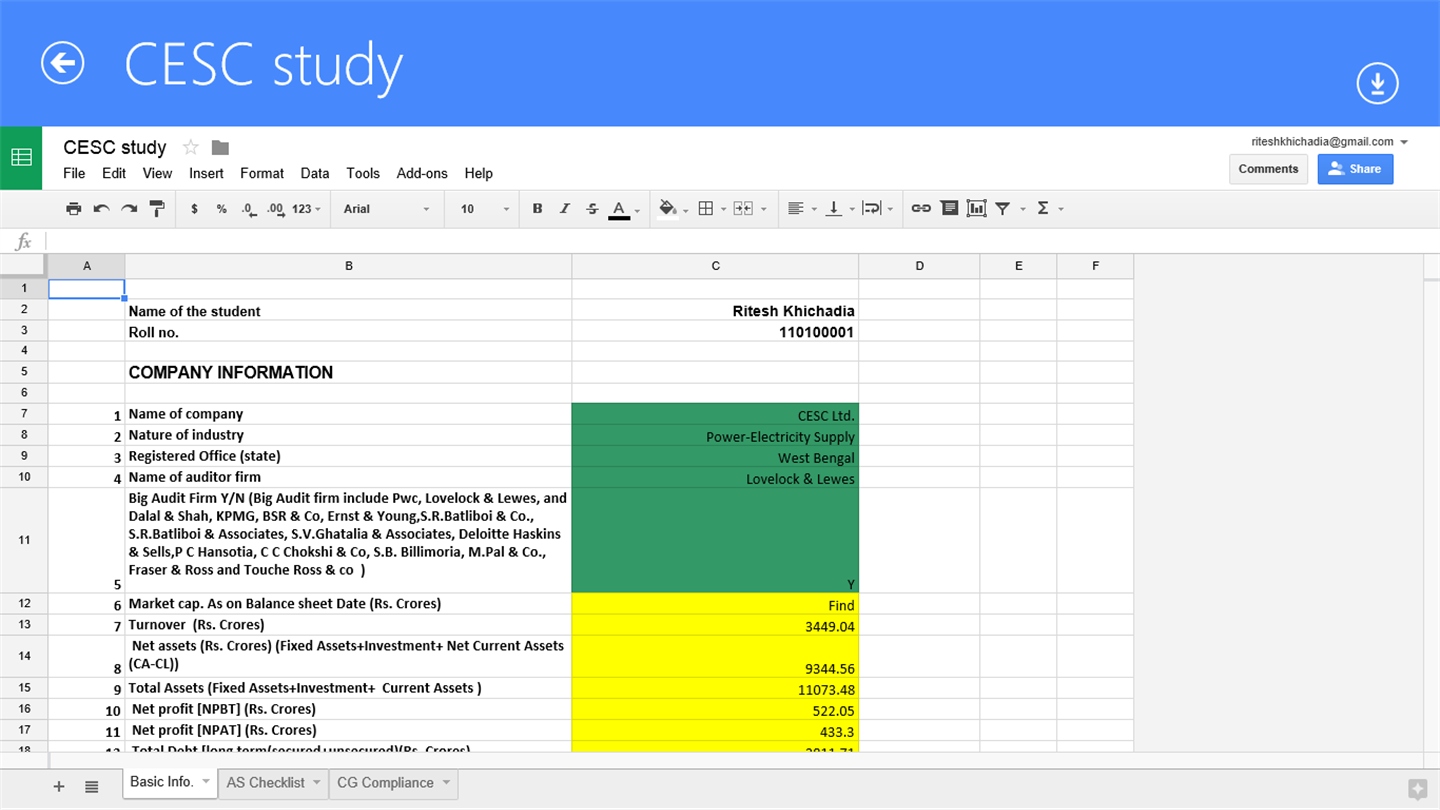Open the font size 10 dropdown
The width and height of the screenshot is (1440, 810).
pos(485,208)
